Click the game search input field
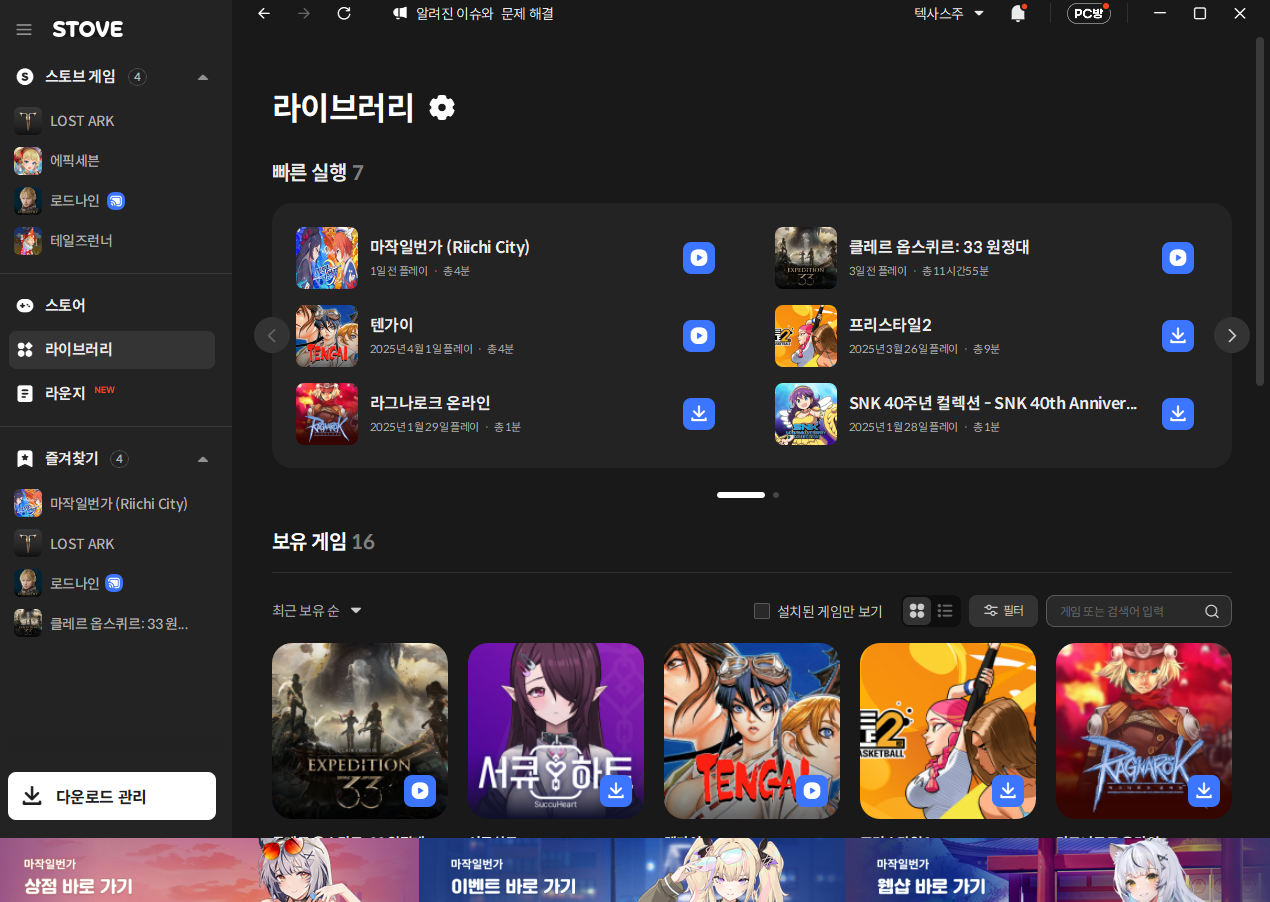The image size is (1270, 902). tap(1139, 611)
